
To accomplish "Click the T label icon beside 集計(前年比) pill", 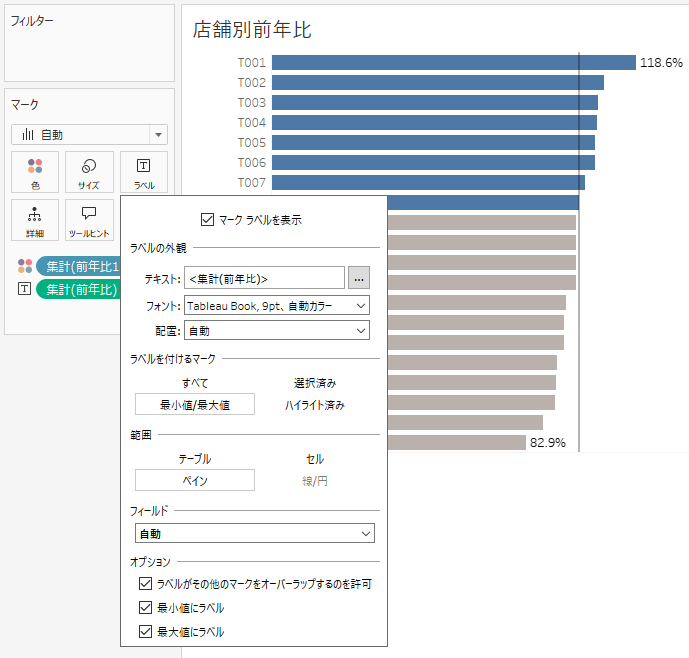I will coord(24,289).
